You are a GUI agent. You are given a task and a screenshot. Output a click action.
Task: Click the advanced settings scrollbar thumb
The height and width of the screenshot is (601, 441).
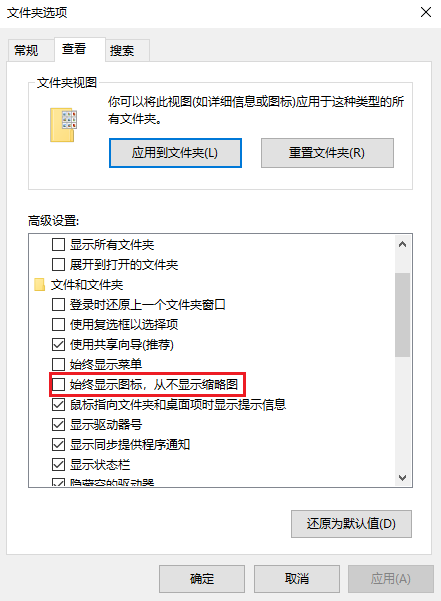pos(402,315)
